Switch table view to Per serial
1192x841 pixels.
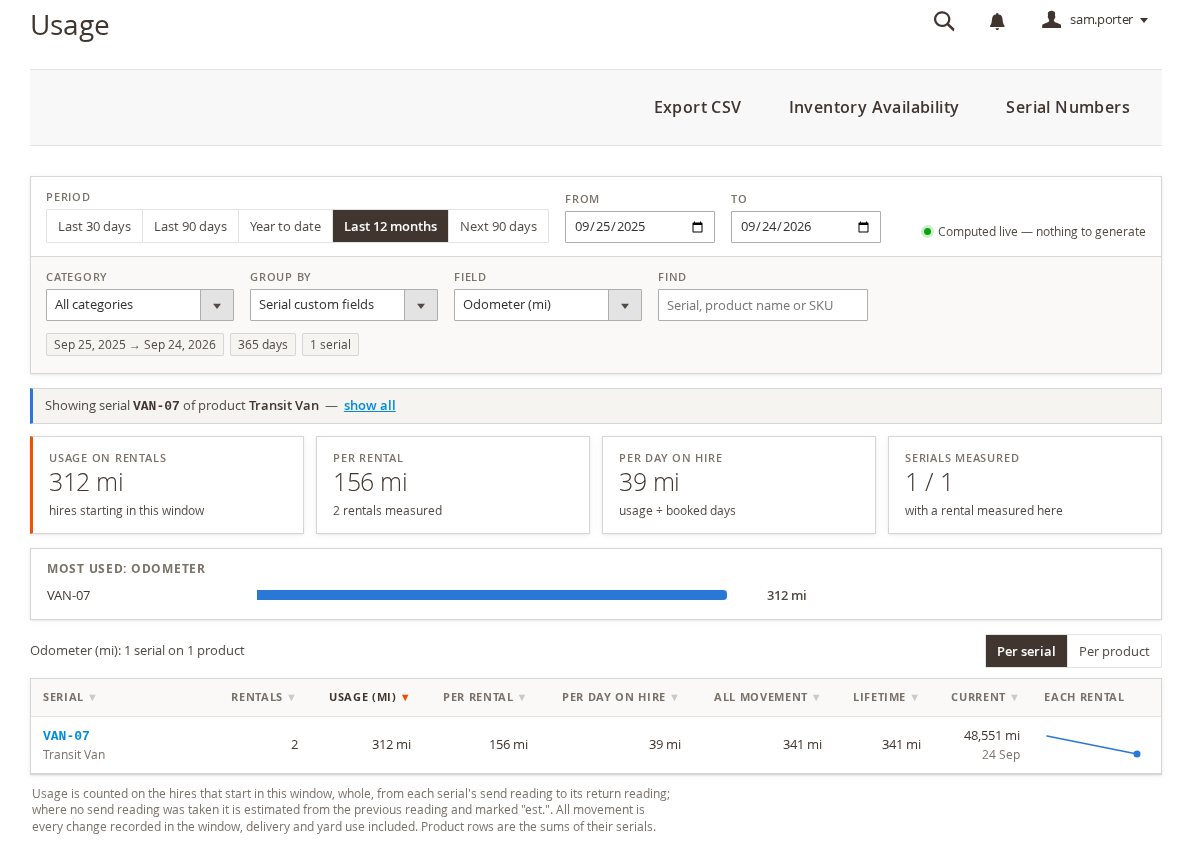1026,651
